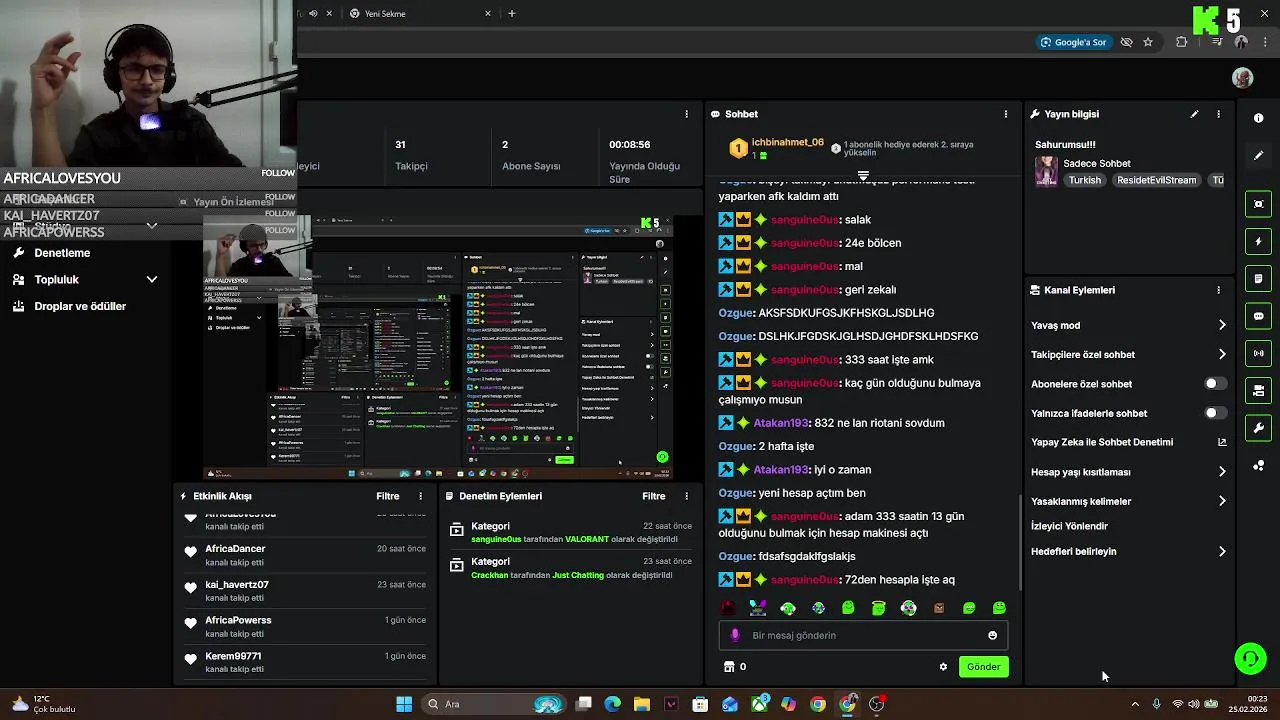Insert the last green emote in the quick row
The height and width of the screenshot is (720, 1280).
(x=999, y=608)
